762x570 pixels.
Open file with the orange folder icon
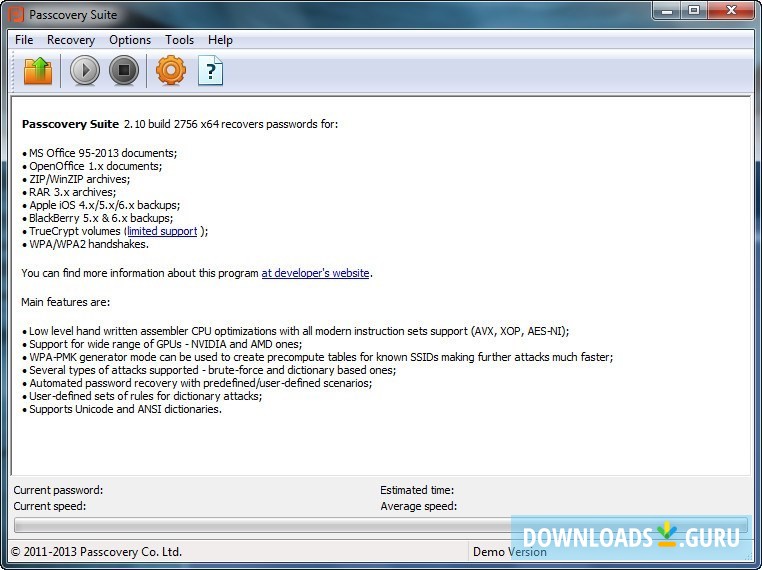click(x=38, y=71)
